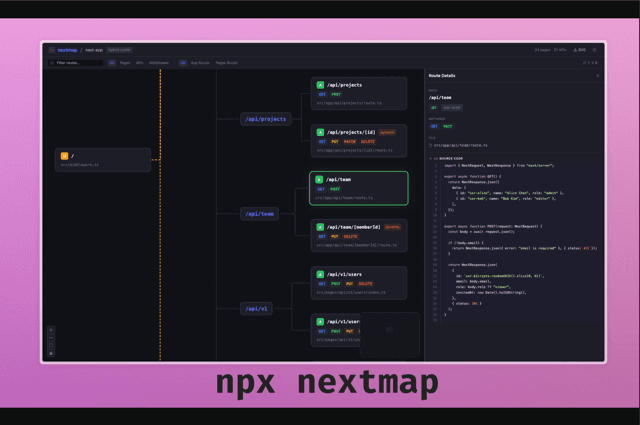
Task: Select the /api/v1 group node
Action: pos(256,309)
